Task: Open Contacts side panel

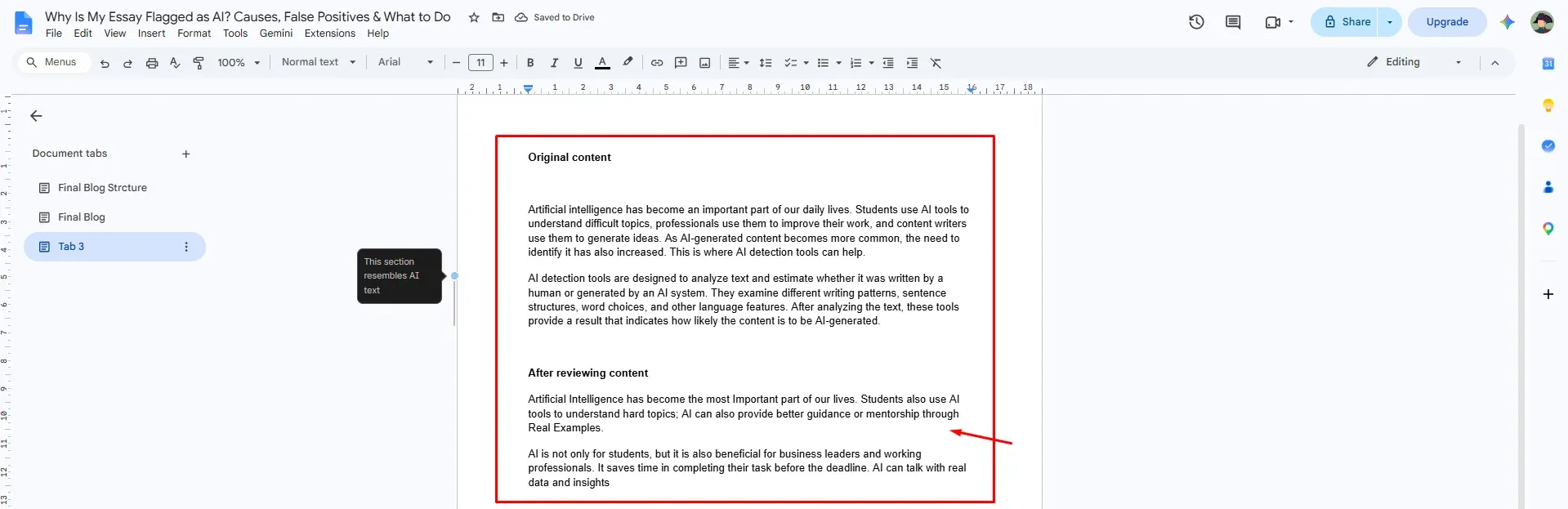Action: [x=1548, y=187]
